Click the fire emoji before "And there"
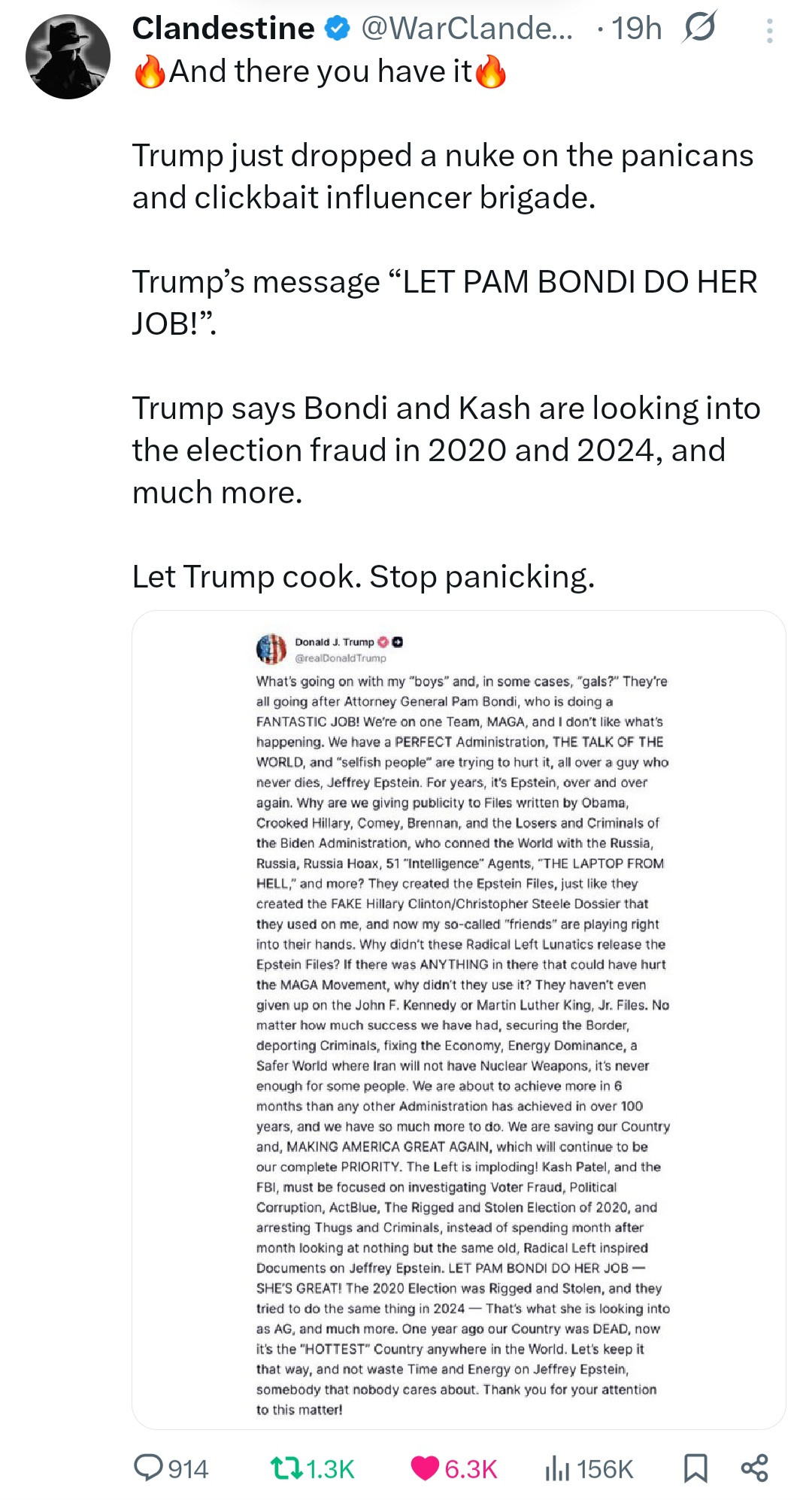The height and width of the screenshot is (1500, 812). [x=149, y=73]
